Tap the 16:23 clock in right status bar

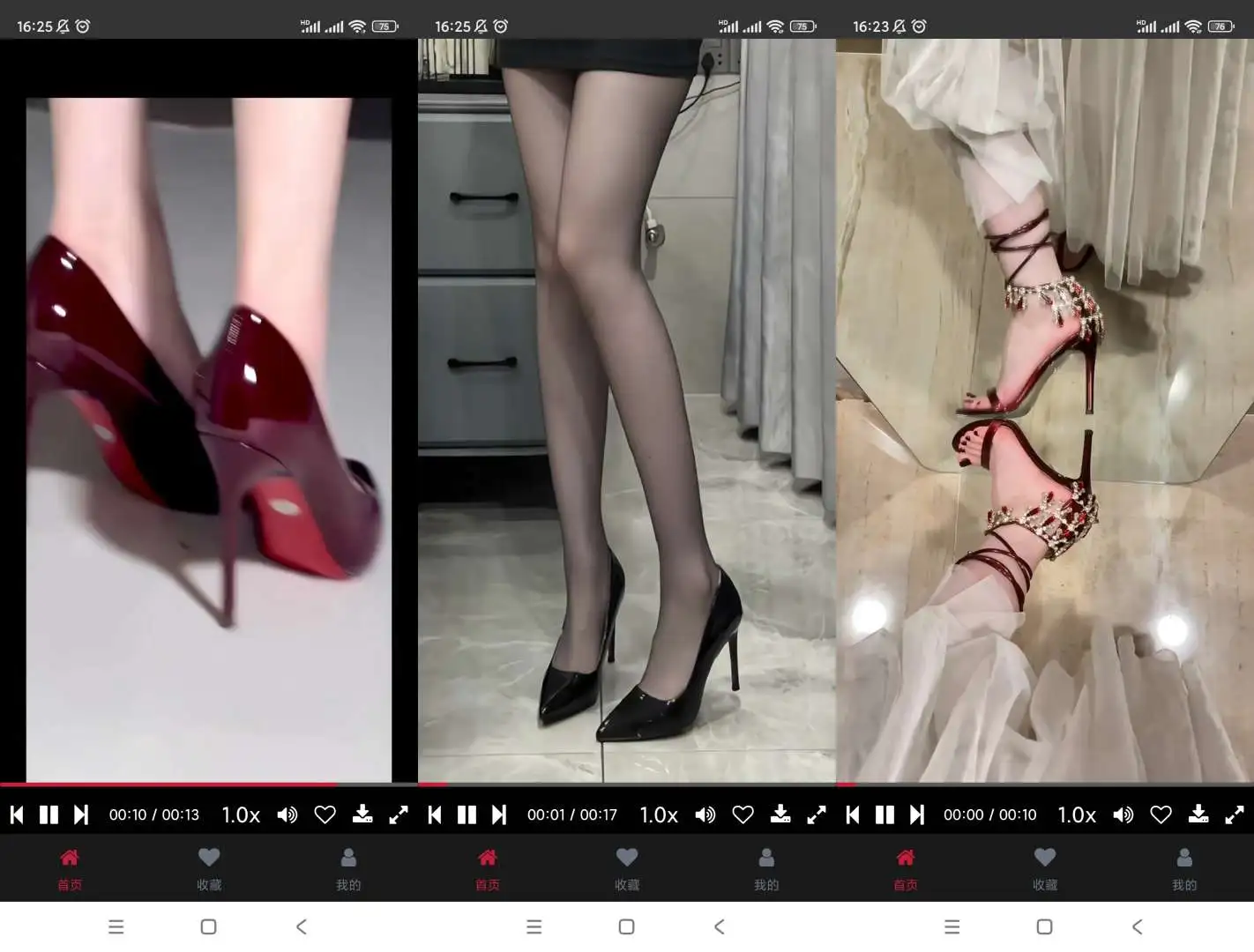click(x=871, y=26)
